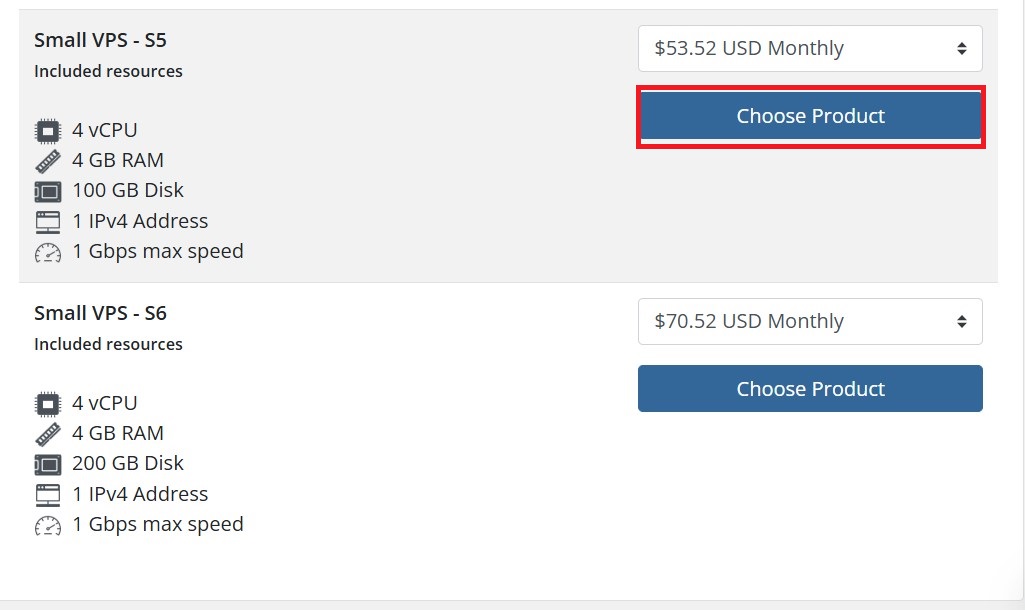Click the disk icon beside 200 GB Disk

coord(48,465)
